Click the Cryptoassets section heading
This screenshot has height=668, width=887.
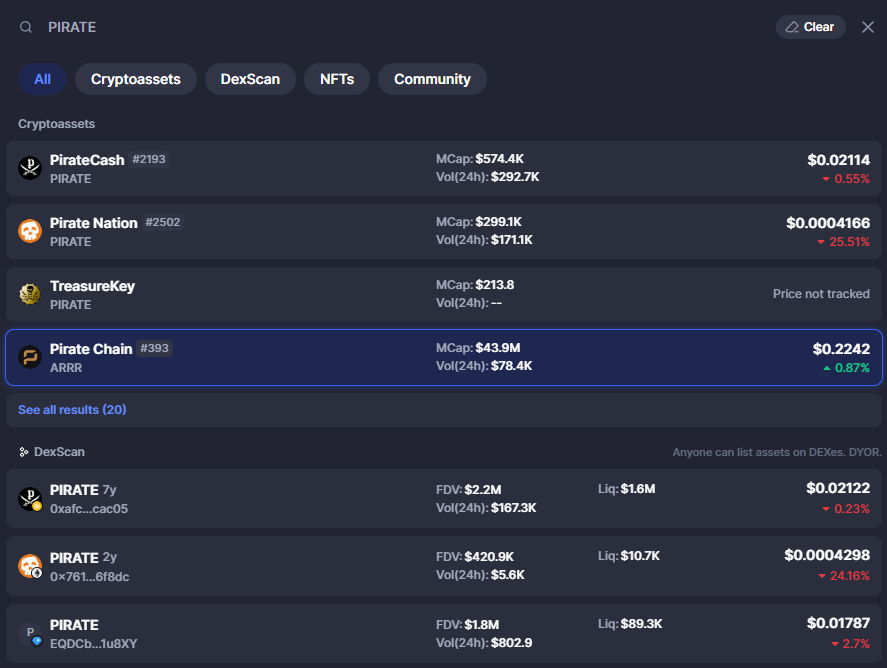[57, 124]
